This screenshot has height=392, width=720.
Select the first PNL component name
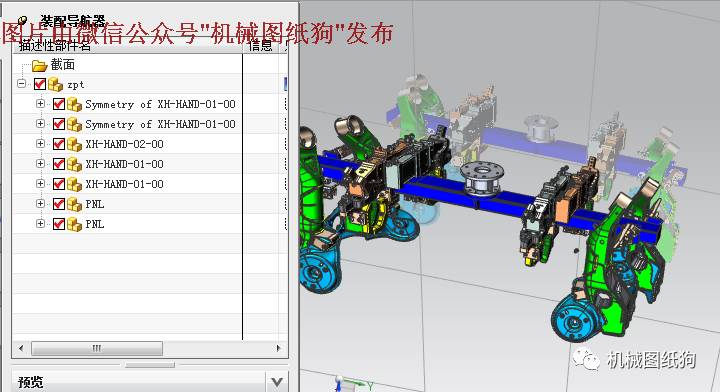click(x=95, y=204)
